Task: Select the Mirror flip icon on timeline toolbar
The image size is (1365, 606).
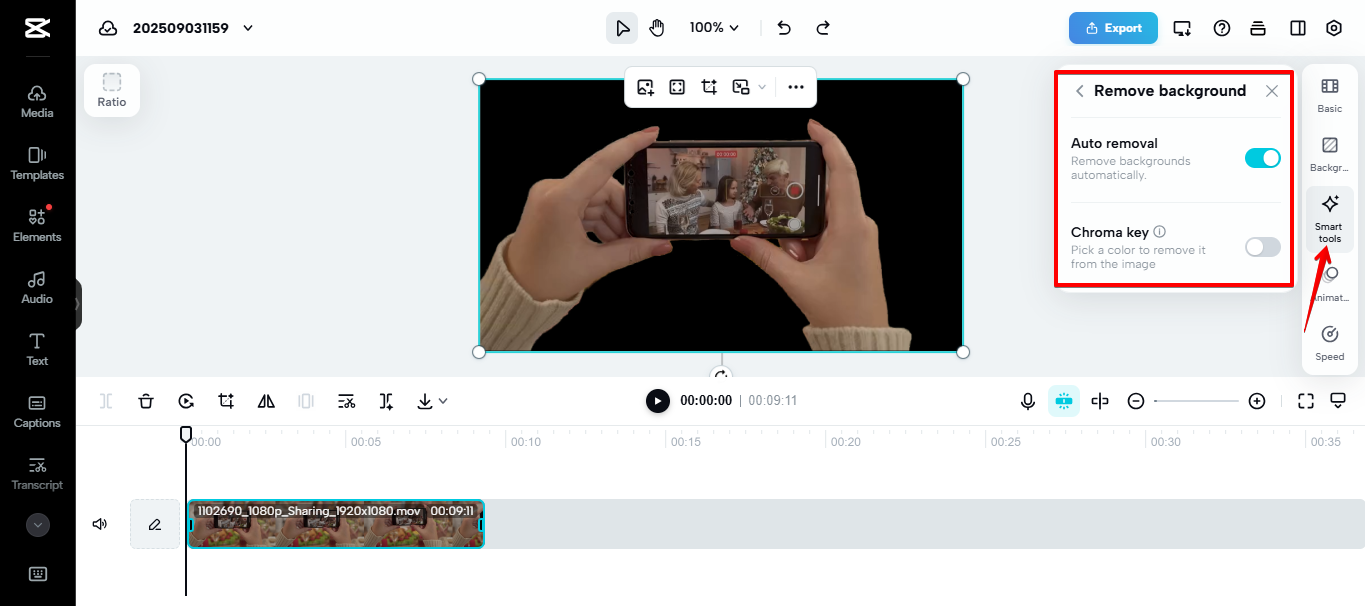Action: point(265,401)
